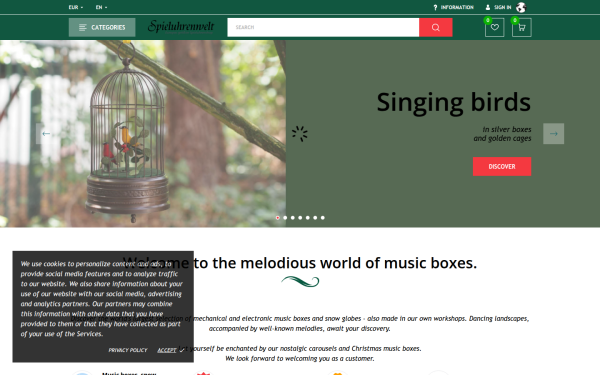This screenshot has height=375, width=600.
Task: Click the red search magnifier button
Action: pos(435,28)
